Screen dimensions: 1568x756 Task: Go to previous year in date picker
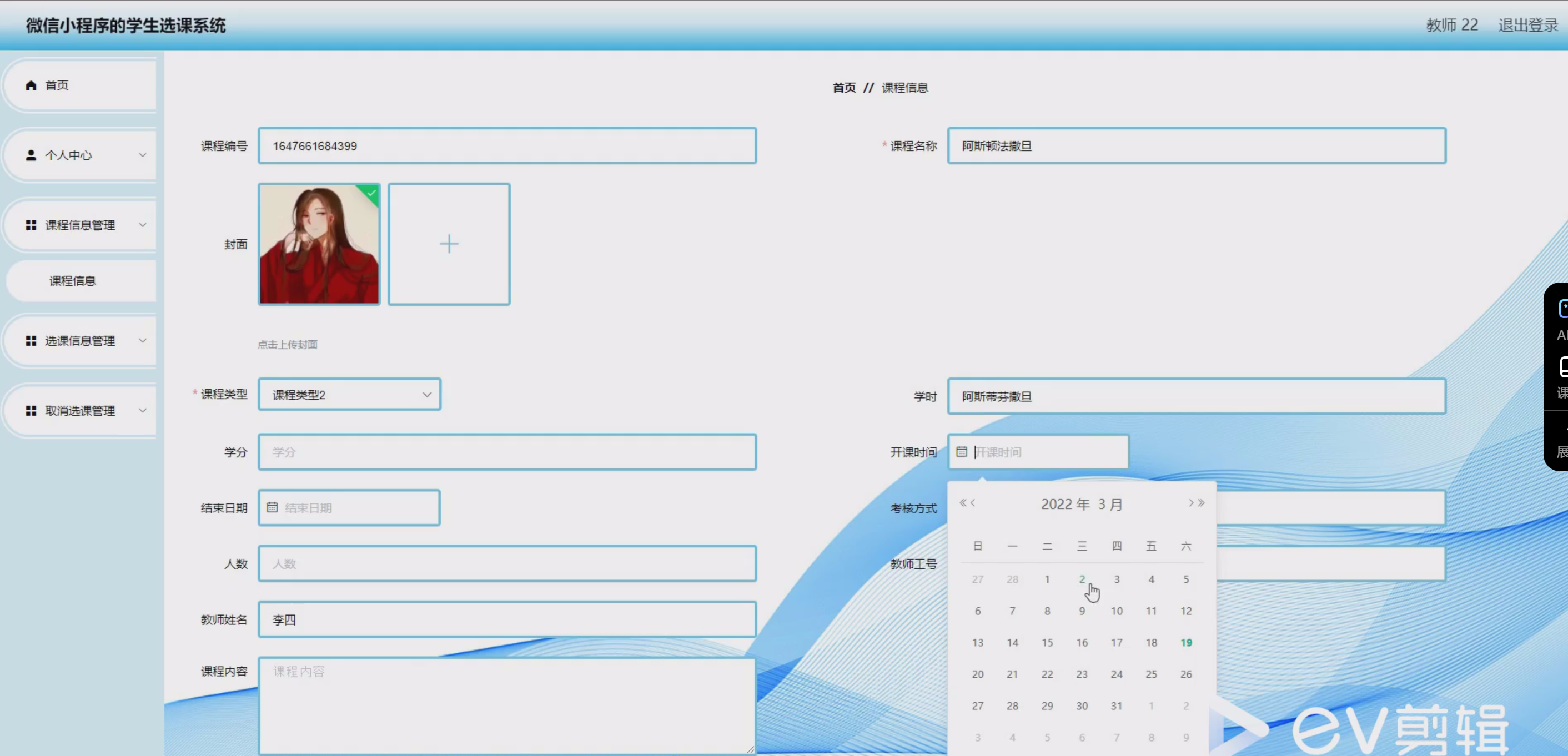click(x=963, y=503)
